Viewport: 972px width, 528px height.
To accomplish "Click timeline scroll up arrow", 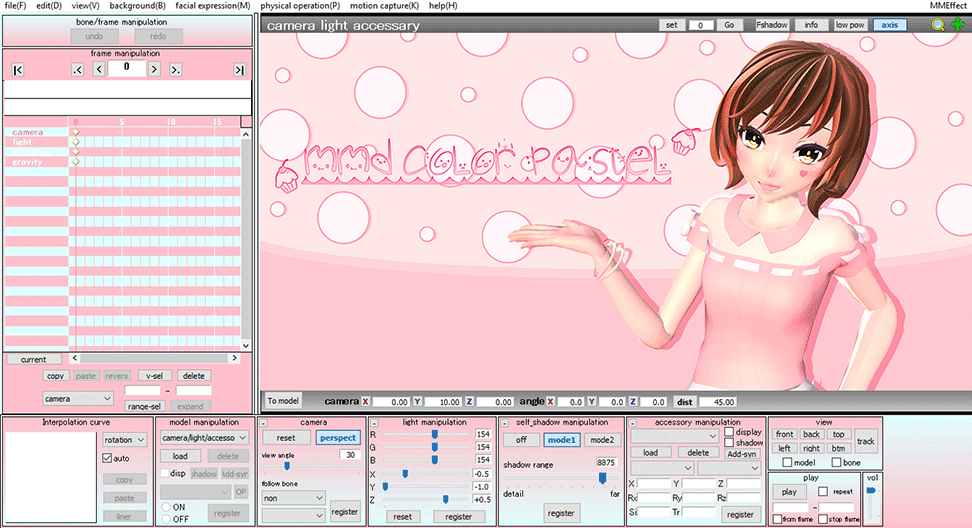I will [x=245, y=134].
